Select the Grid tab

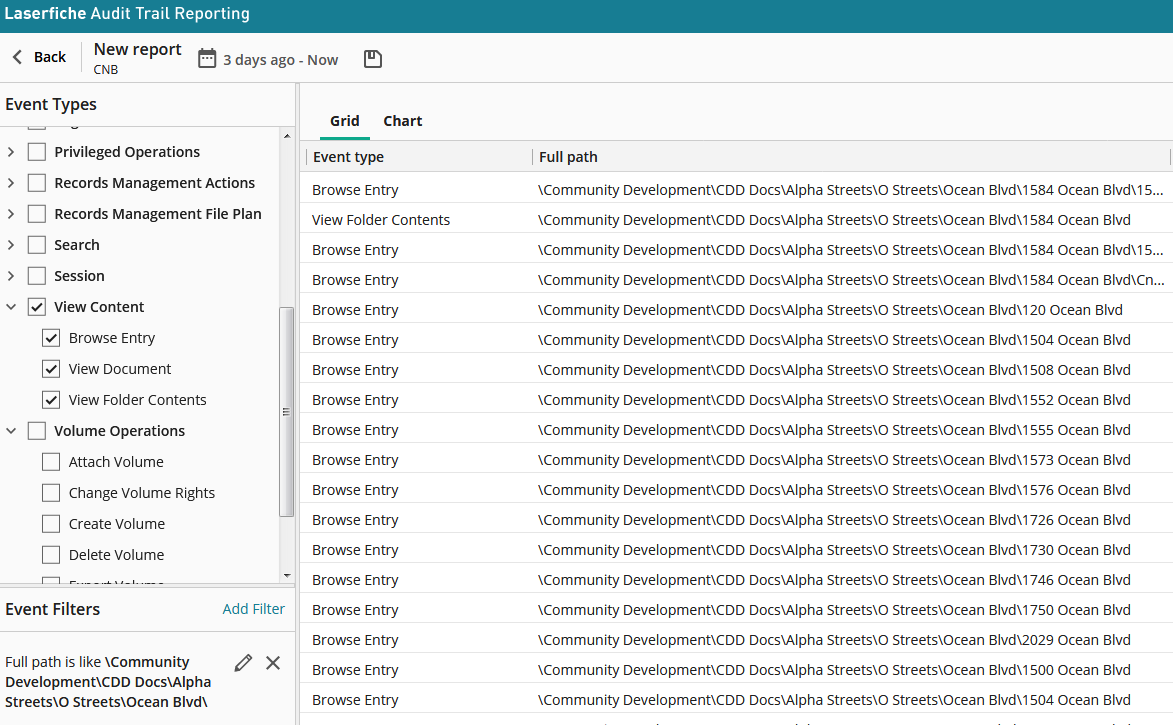tap(344, 121)
